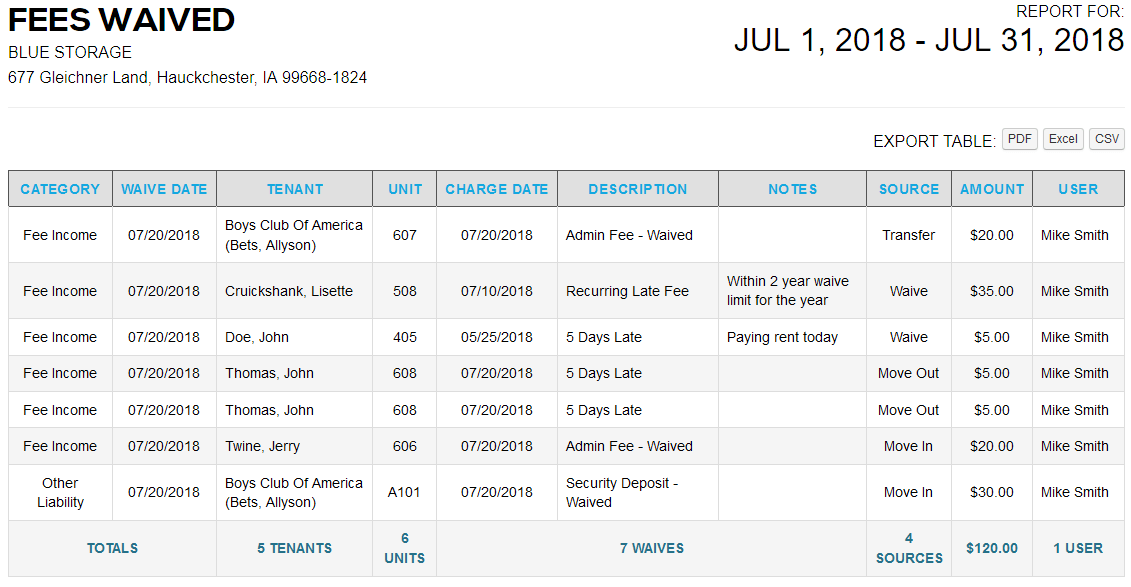Click the $120.00 totals amount
This screenshot has height=587, width=1131.
tap(991, 548)
